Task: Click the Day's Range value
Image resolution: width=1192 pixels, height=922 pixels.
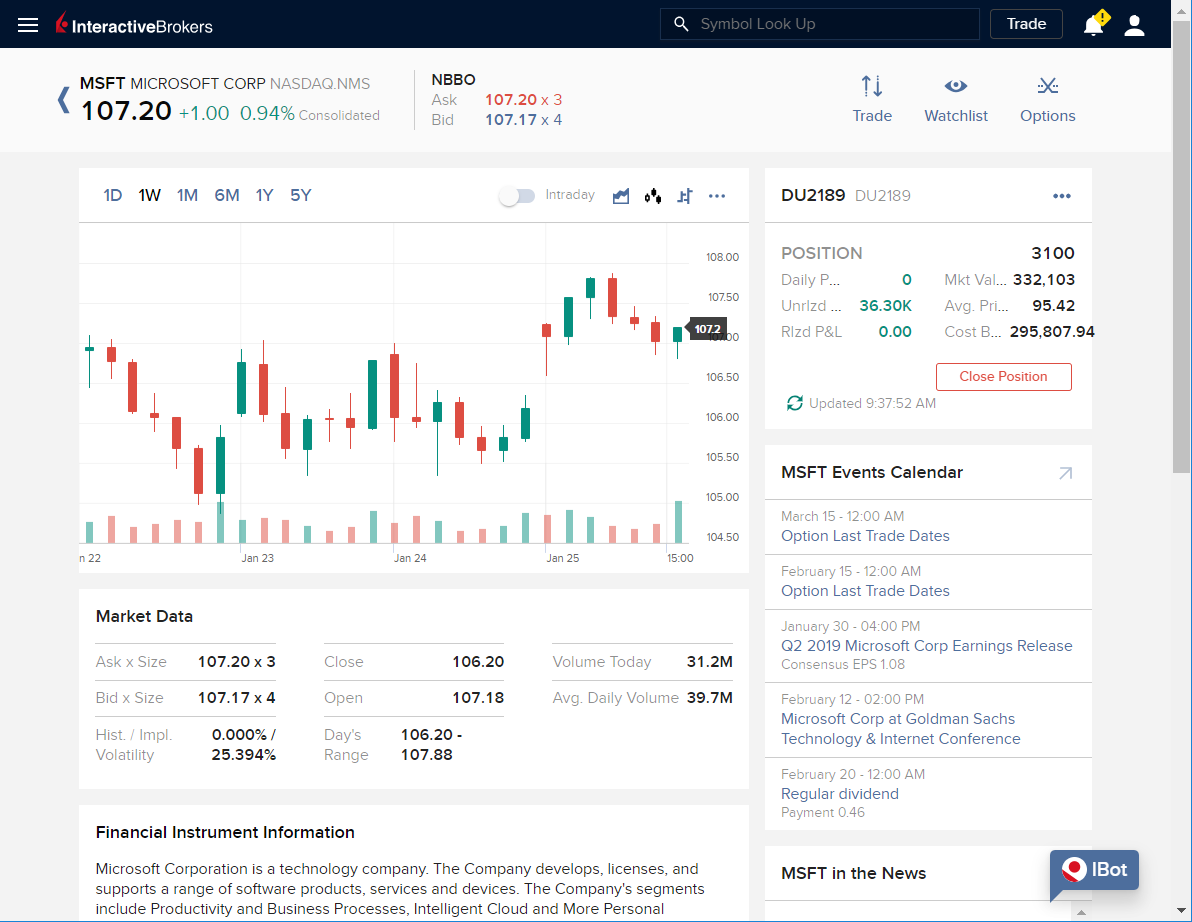Action: [x=431, y=745]
